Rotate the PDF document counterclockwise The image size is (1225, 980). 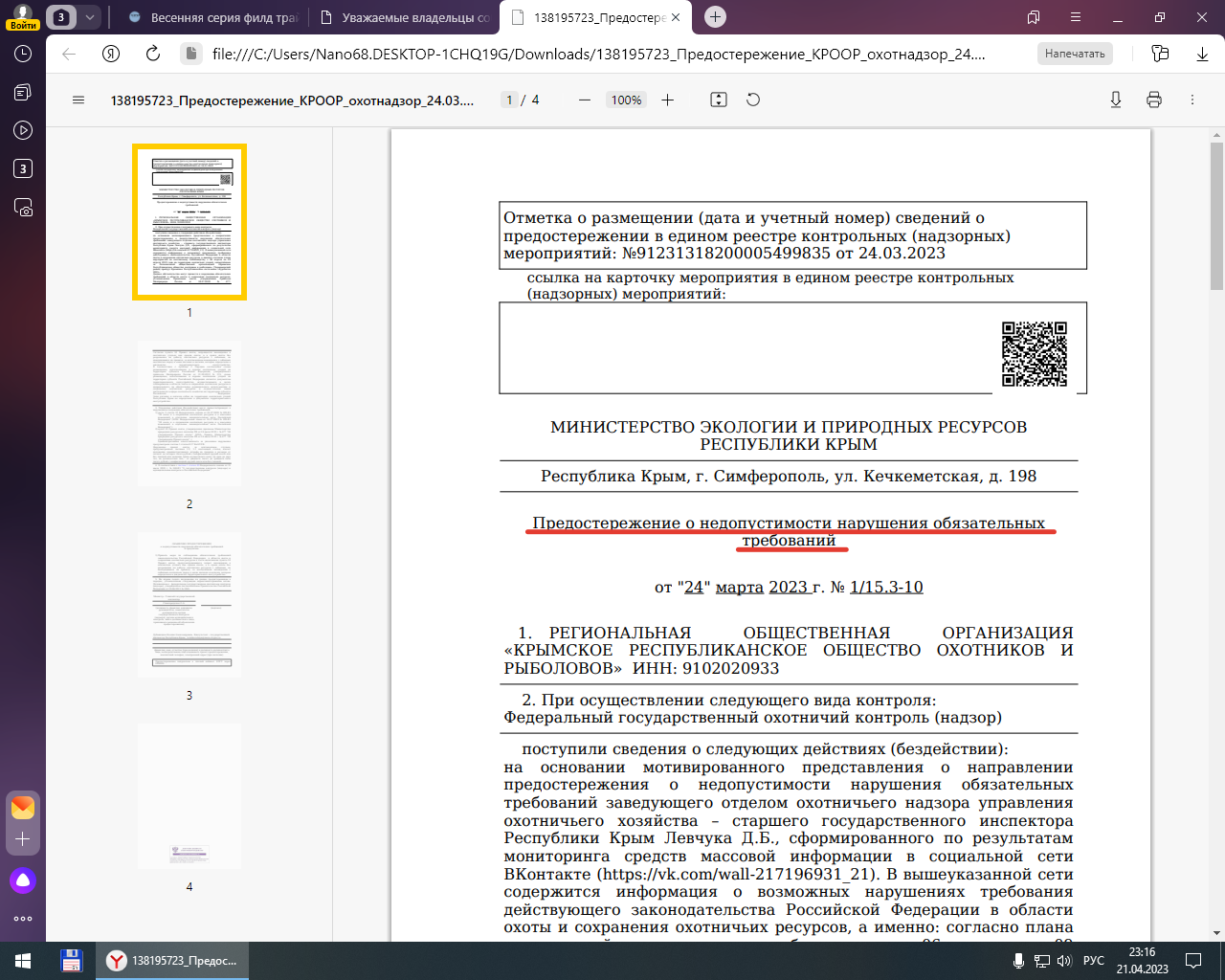753,100
